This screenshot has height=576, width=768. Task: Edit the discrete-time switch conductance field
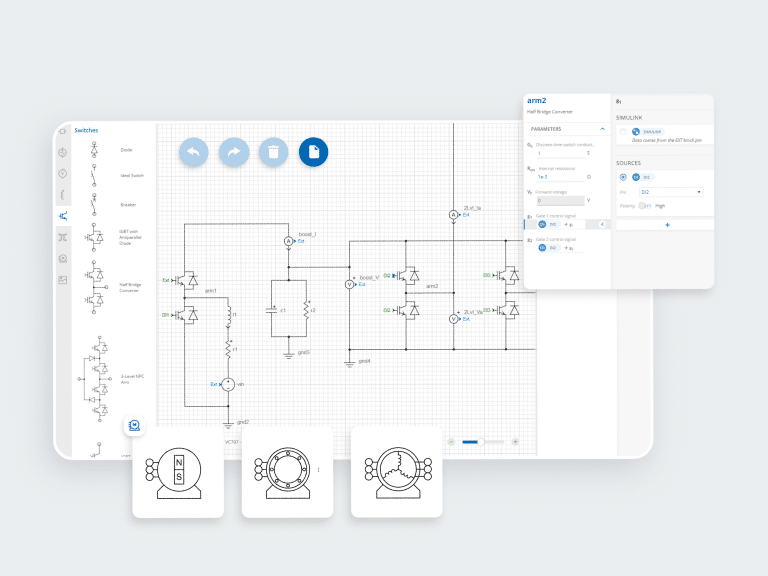pyautogui.click(x=561, y=153)
